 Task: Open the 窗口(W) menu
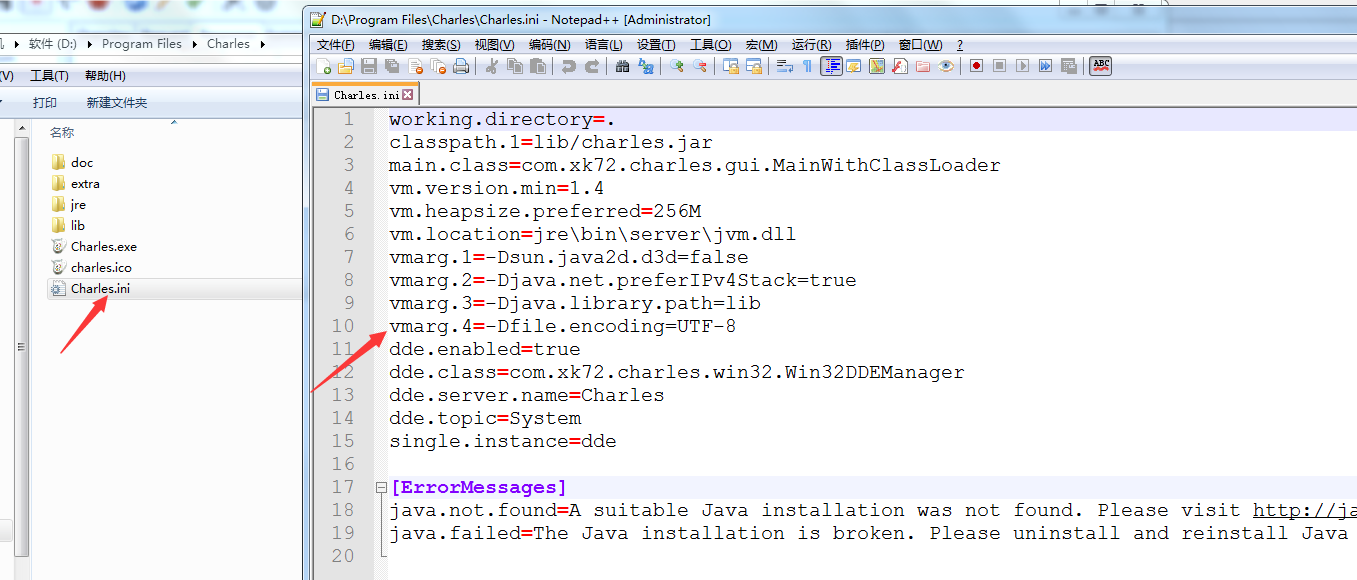coord(920,45)
